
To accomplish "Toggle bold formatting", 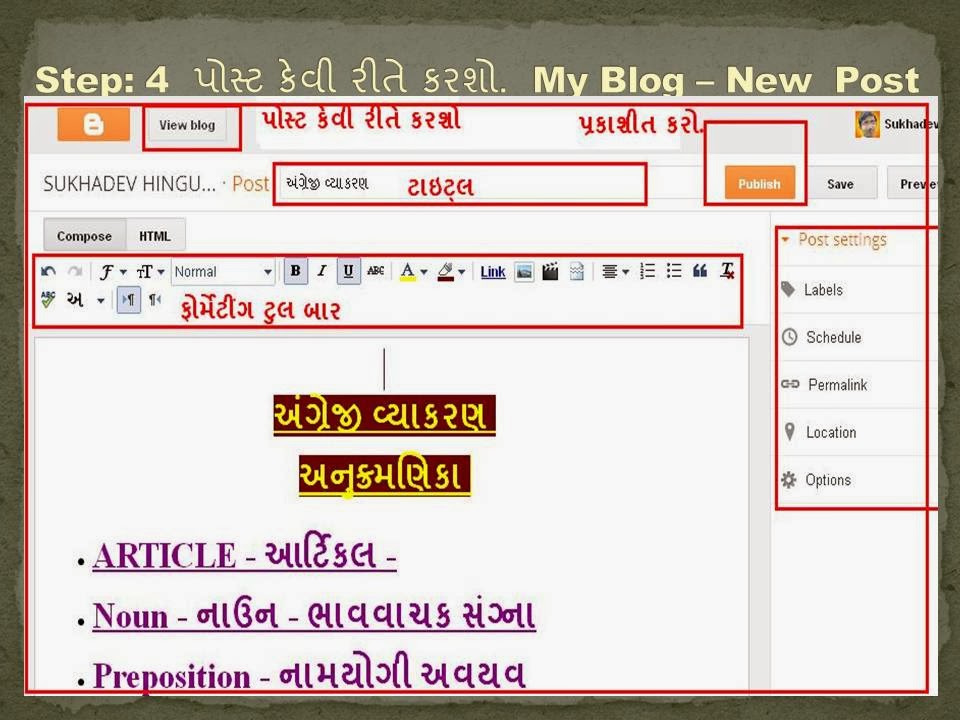I will pyautogui.click(x=296, y=271).
